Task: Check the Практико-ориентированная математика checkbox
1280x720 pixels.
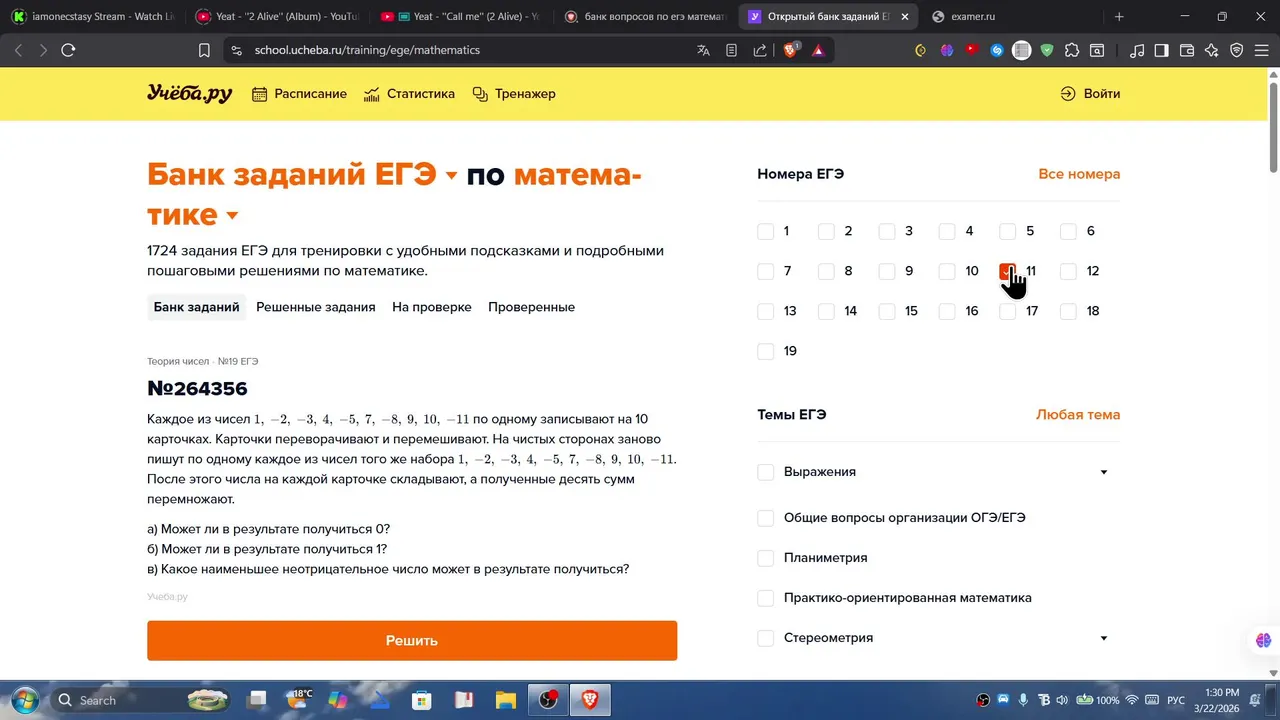Action: point(766,598)
